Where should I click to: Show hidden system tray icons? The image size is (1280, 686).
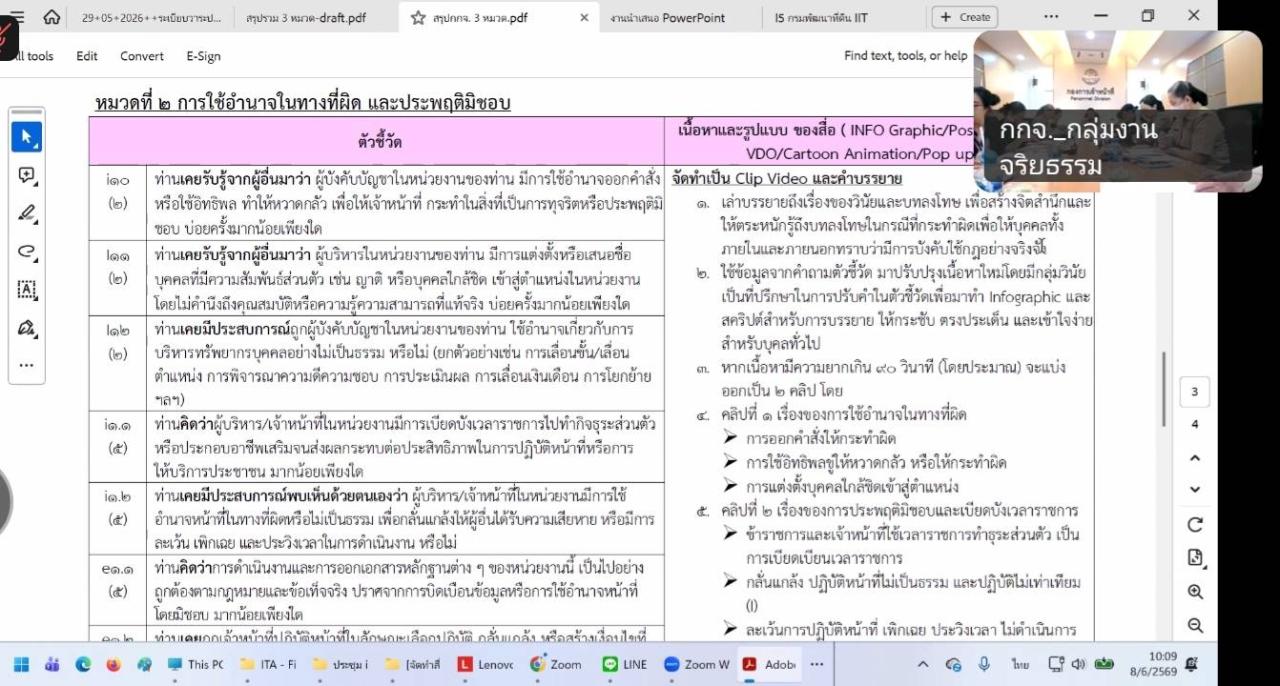(923, 664)
